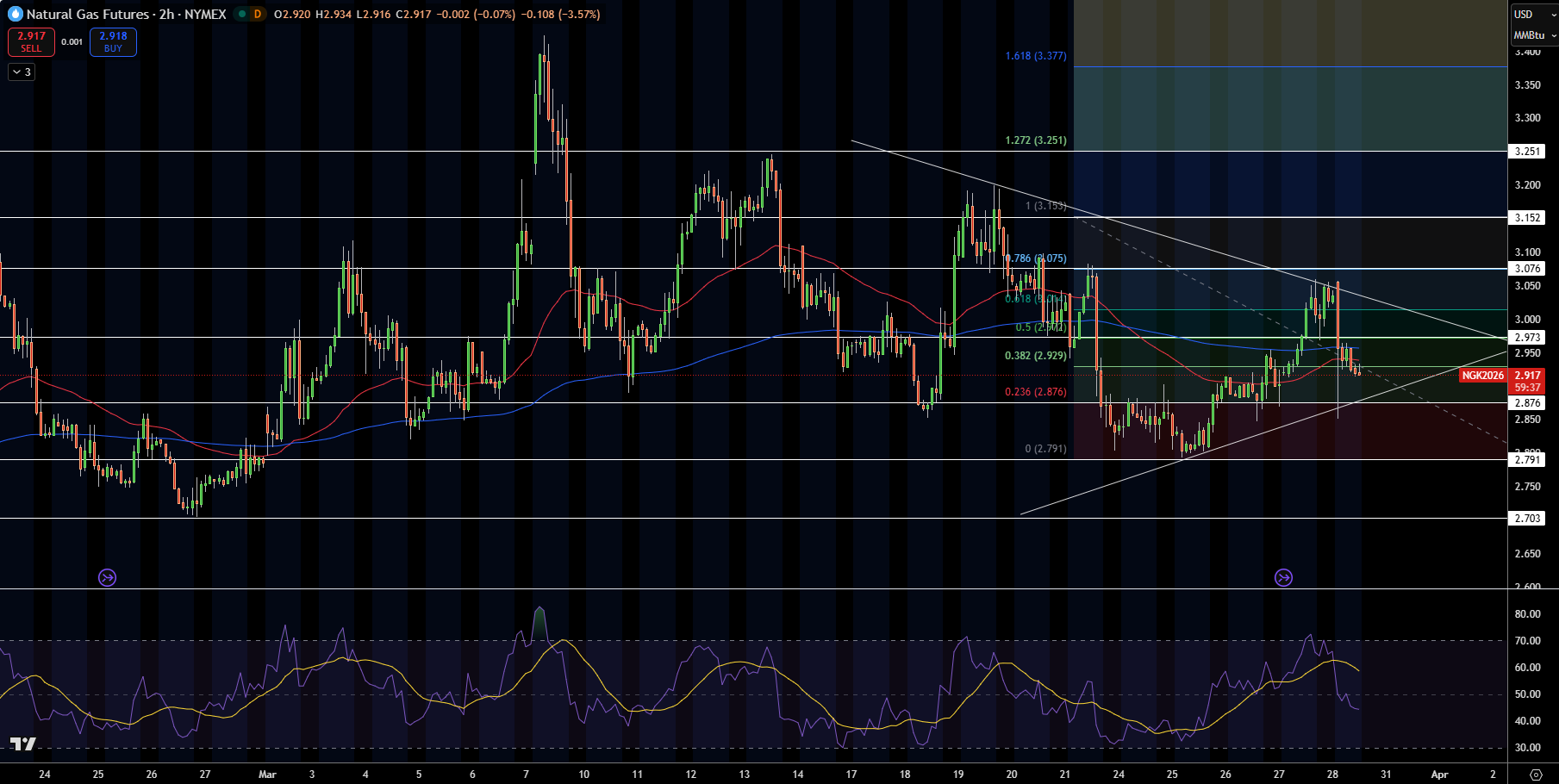Click the TradingView logo
Screen dimensions: 1559x784
click(23, 744)
